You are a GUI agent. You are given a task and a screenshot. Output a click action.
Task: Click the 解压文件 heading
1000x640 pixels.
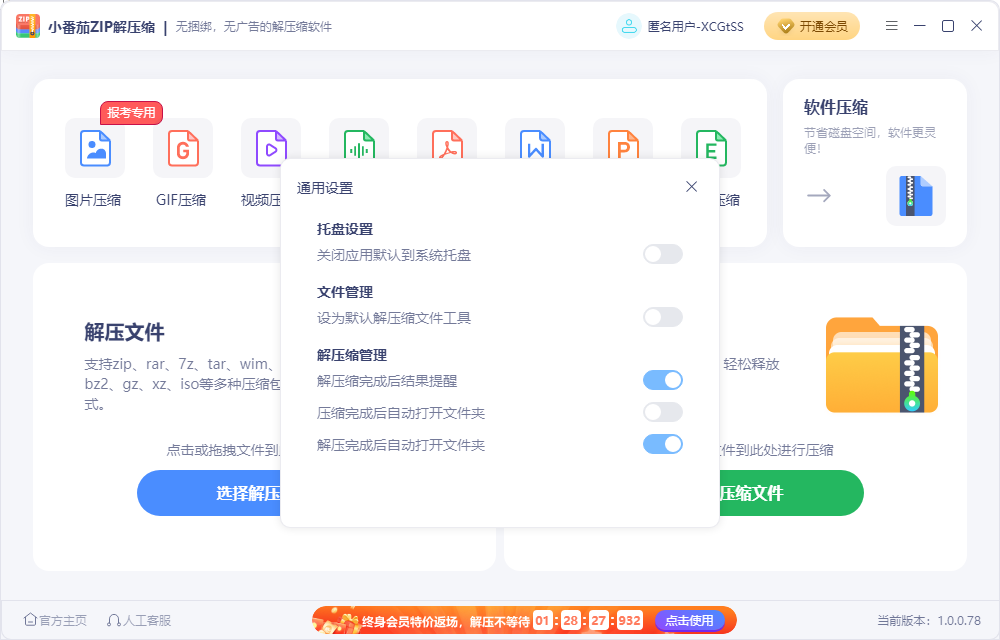pos(124,332)
